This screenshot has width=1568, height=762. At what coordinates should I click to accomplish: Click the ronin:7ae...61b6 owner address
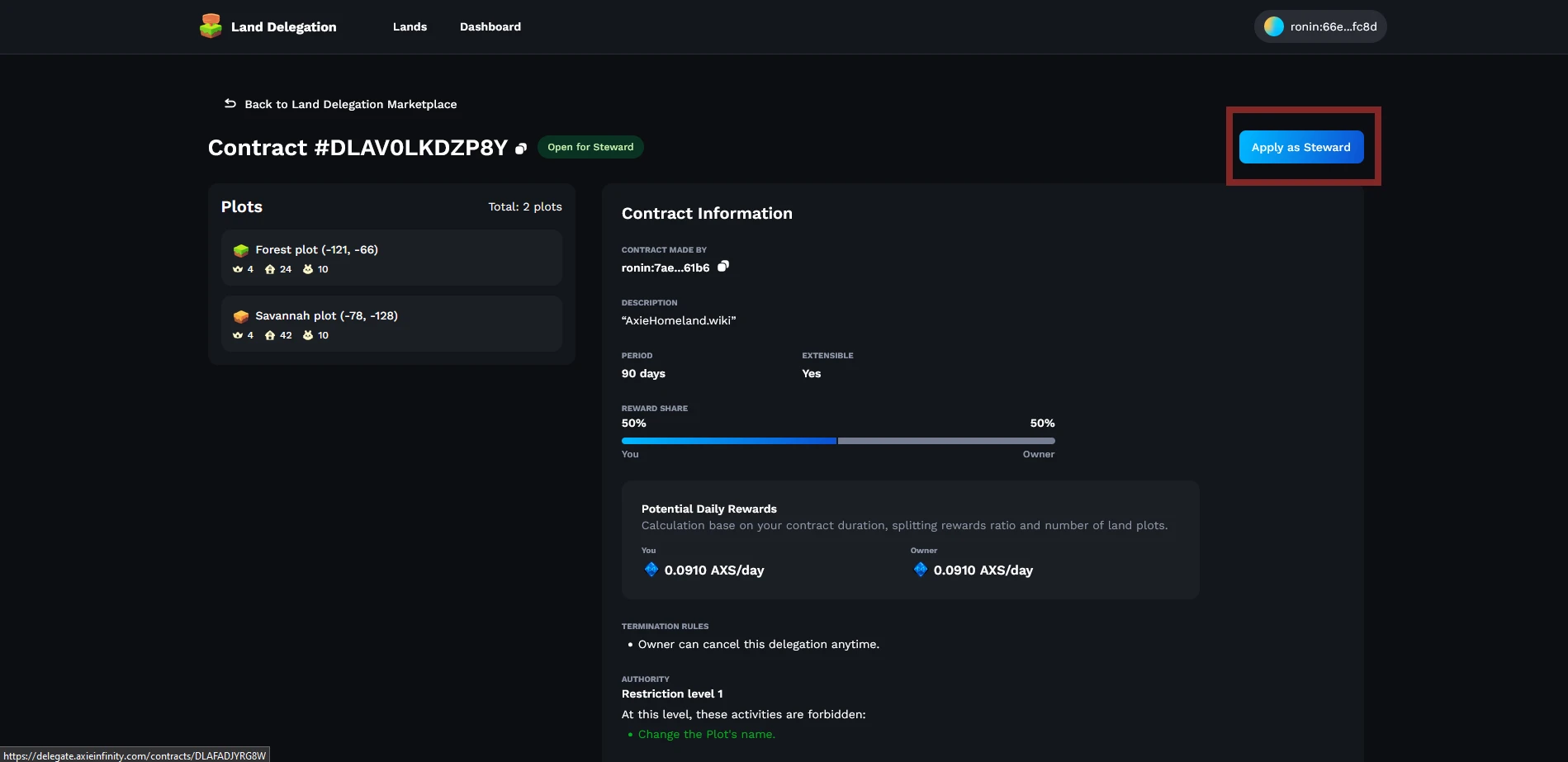point(666,267)
